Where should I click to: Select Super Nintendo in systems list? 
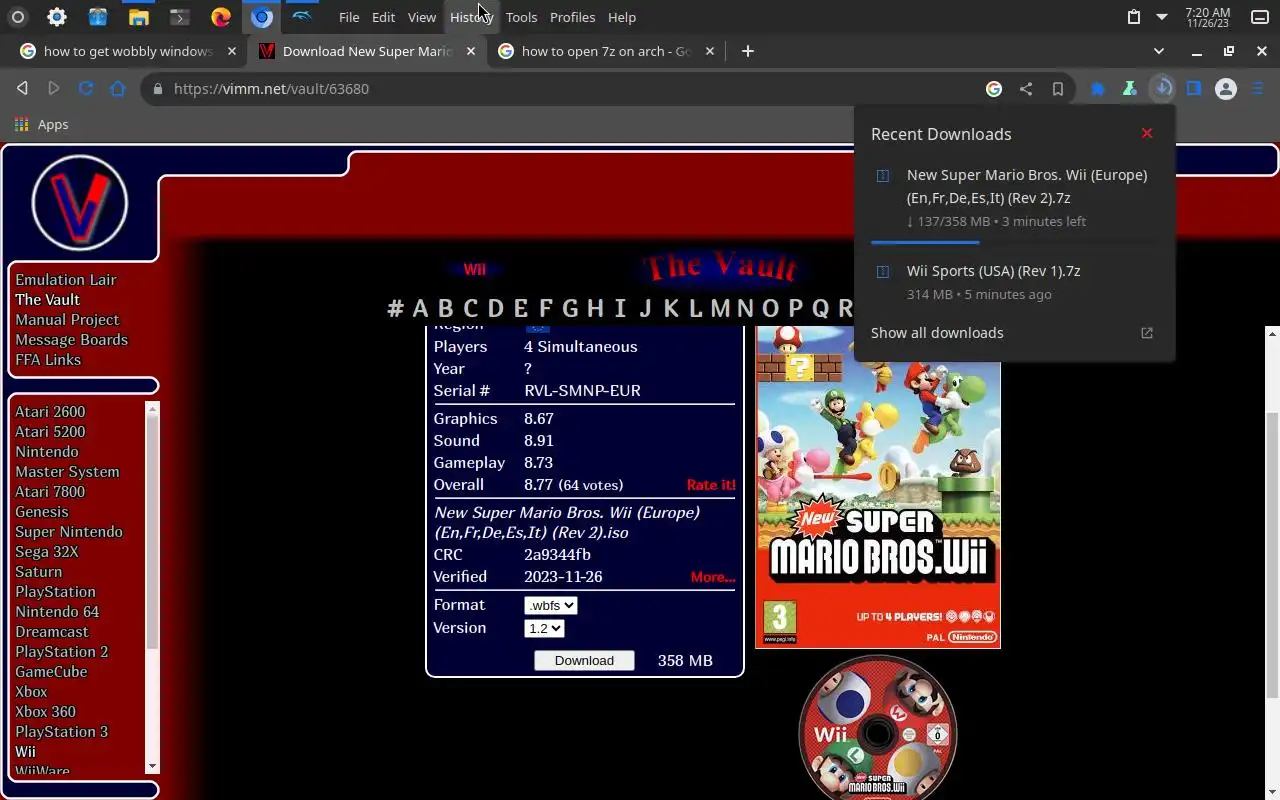(x=69, y=532)
